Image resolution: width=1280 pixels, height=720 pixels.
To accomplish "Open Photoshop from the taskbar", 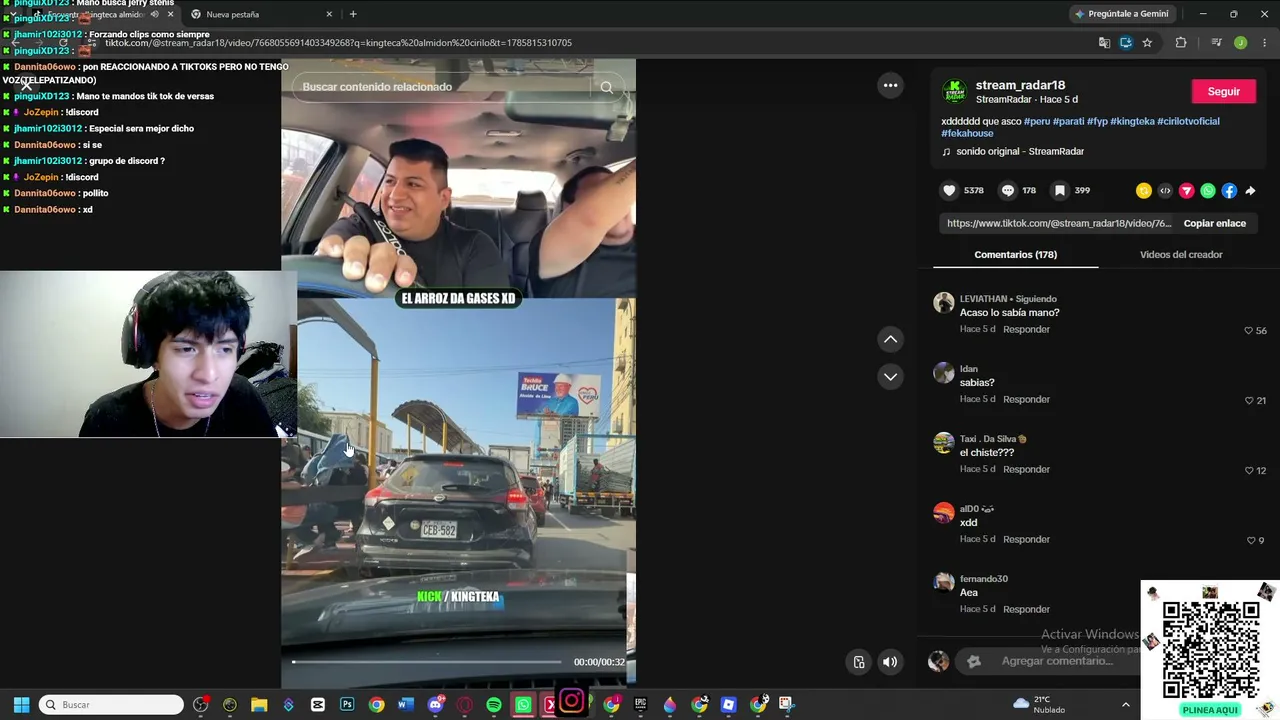I will (x=347, y=705).
